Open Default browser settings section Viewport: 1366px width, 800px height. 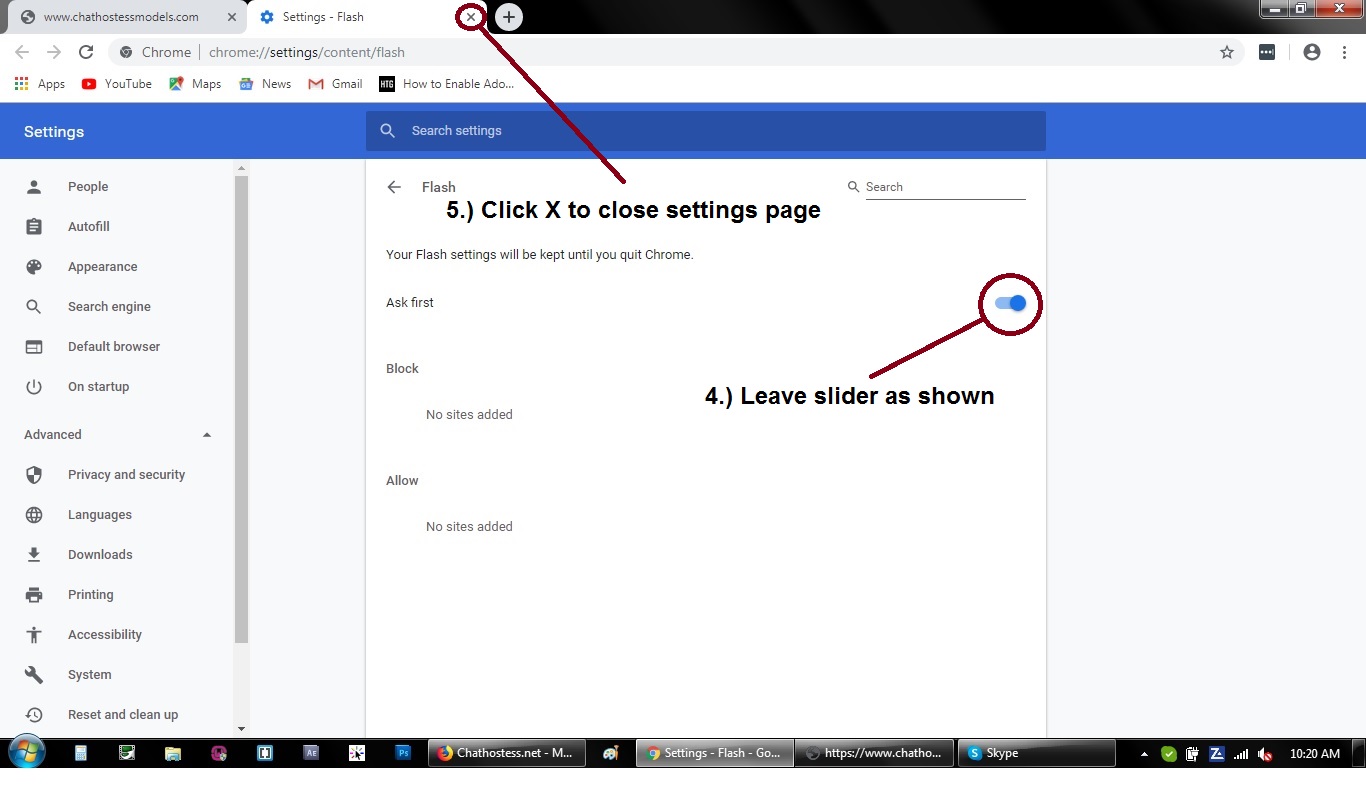[x=114, y=347]
